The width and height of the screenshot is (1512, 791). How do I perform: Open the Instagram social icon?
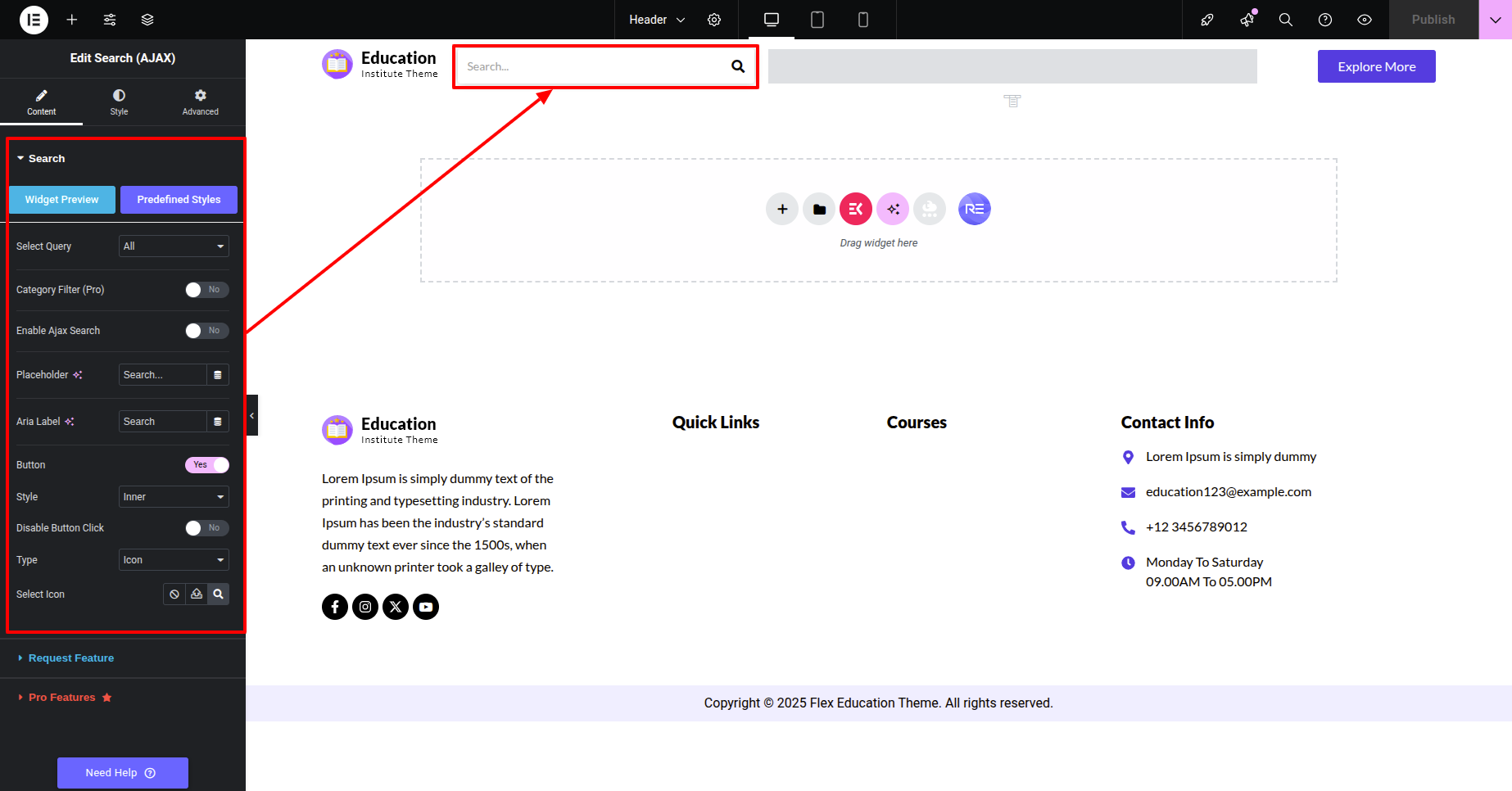point(365,607)
